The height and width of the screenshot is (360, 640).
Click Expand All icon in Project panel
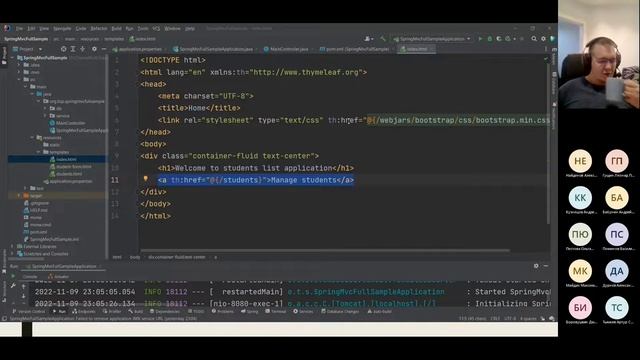pyautogui.click(x=73, y=49)
